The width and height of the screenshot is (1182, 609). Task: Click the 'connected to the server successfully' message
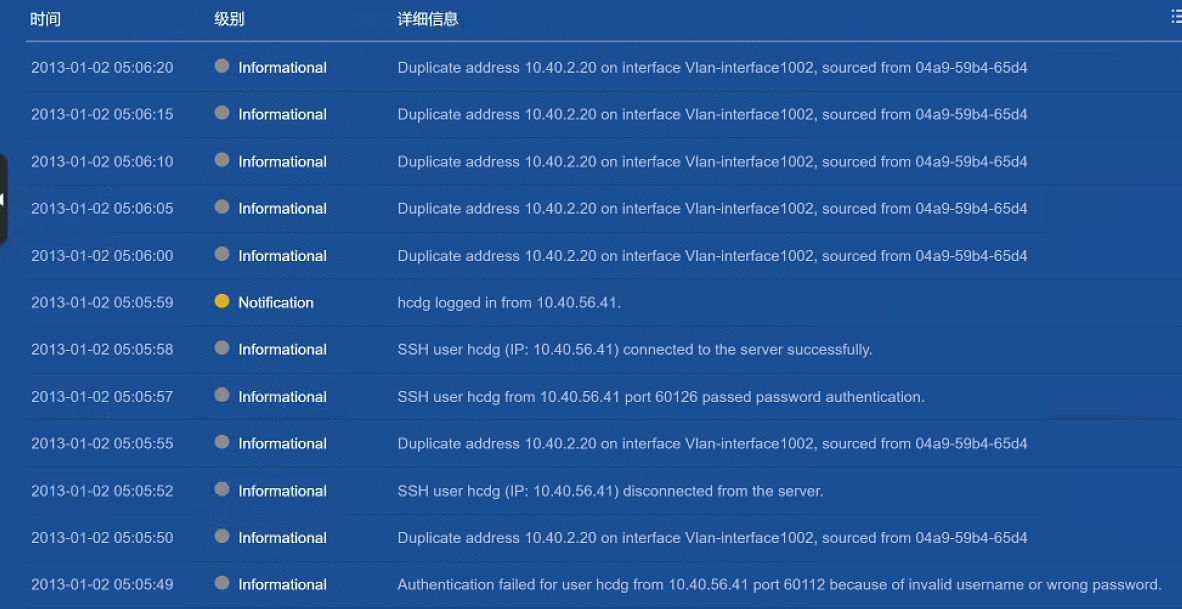[x=635, y=349]
